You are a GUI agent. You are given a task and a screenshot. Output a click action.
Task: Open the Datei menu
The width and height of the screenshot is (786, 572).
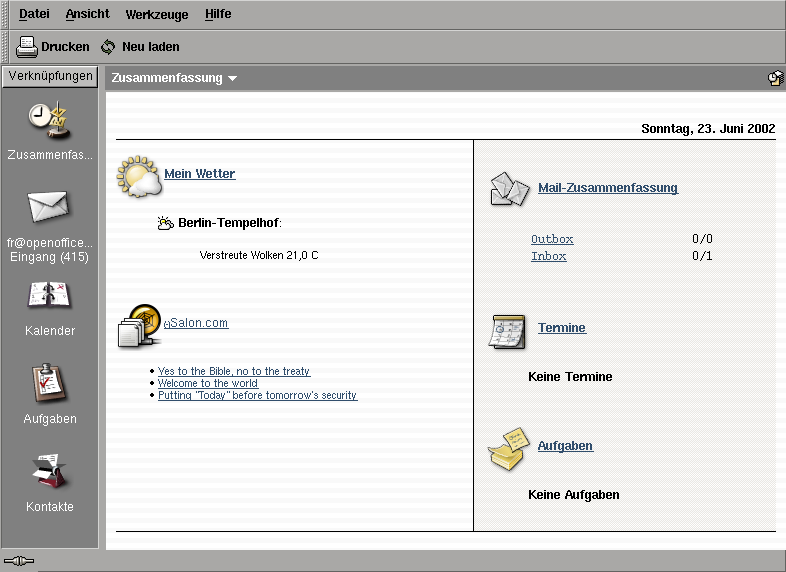pos(34,14)
